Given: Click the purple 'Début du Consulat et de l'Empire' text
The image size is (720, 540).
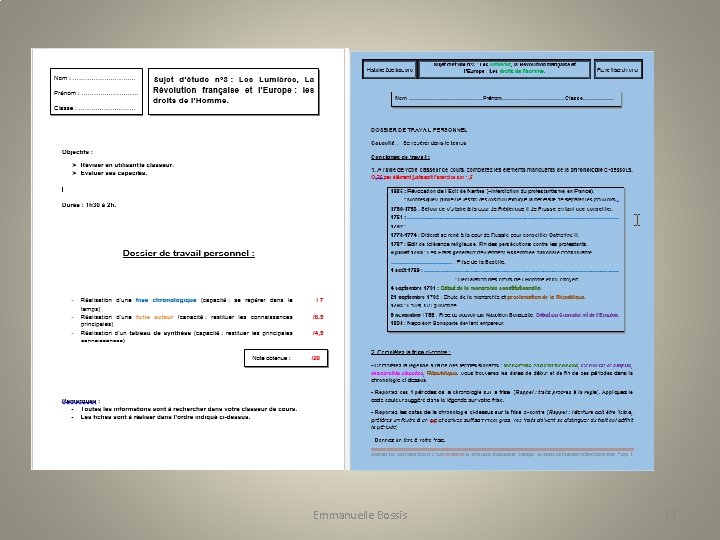Looking at the screenshot, I should tap(577, 315).
